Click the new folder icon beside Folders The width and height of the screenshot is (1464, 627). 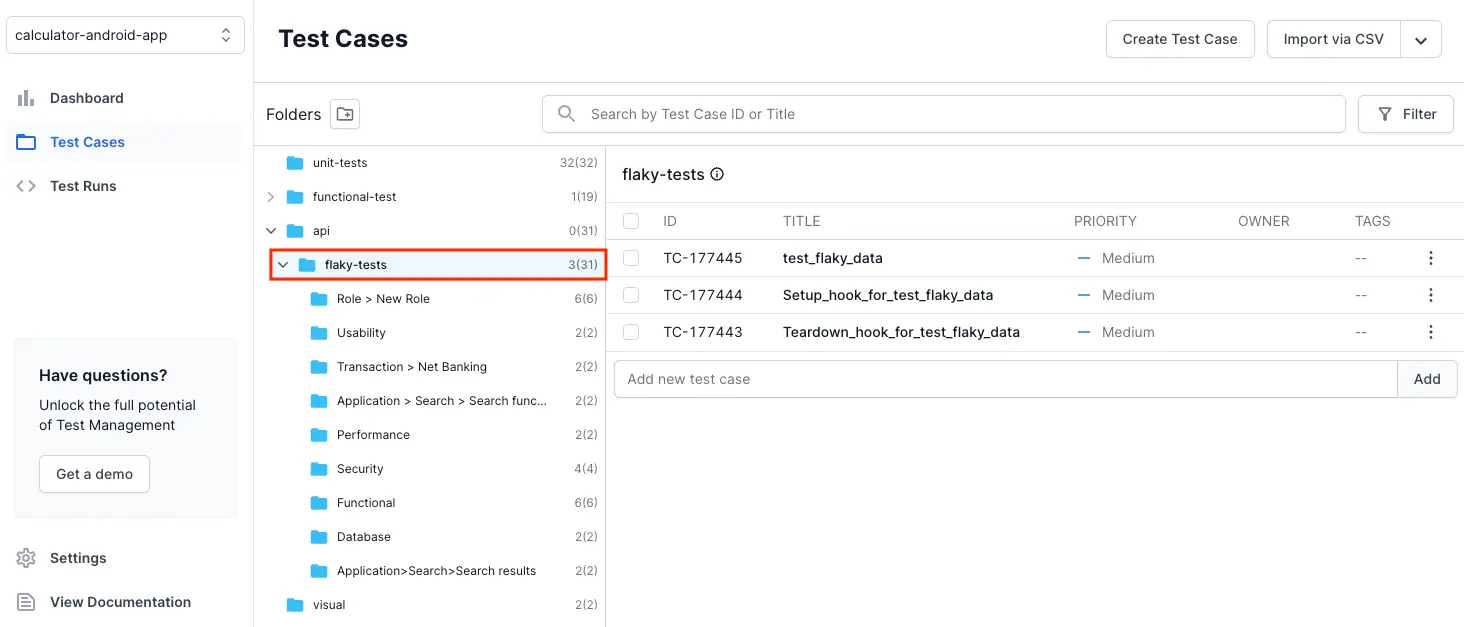coord(345,114)
